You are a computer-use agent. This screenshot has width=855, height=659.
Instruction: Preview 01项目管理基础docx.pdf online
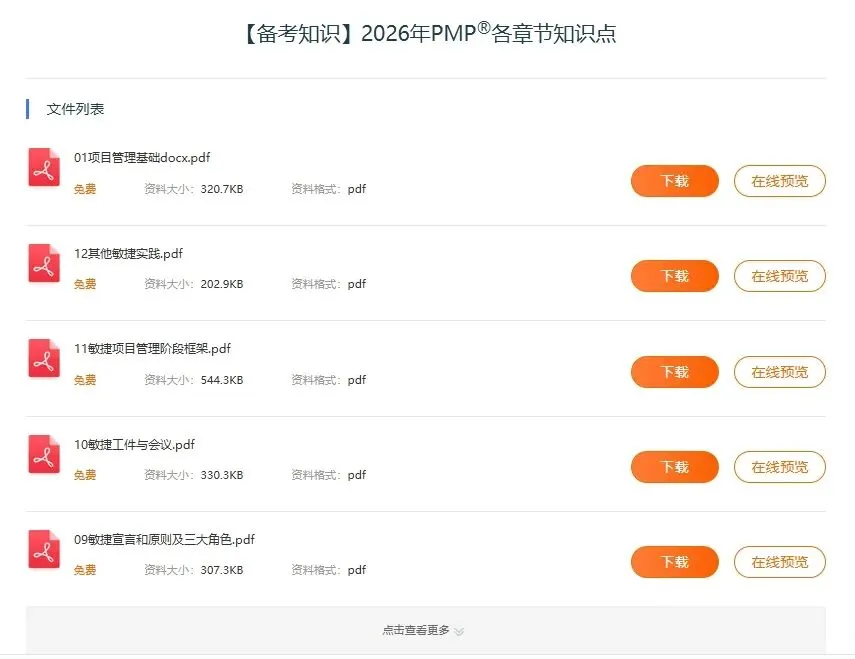click(x=780, y=181)
